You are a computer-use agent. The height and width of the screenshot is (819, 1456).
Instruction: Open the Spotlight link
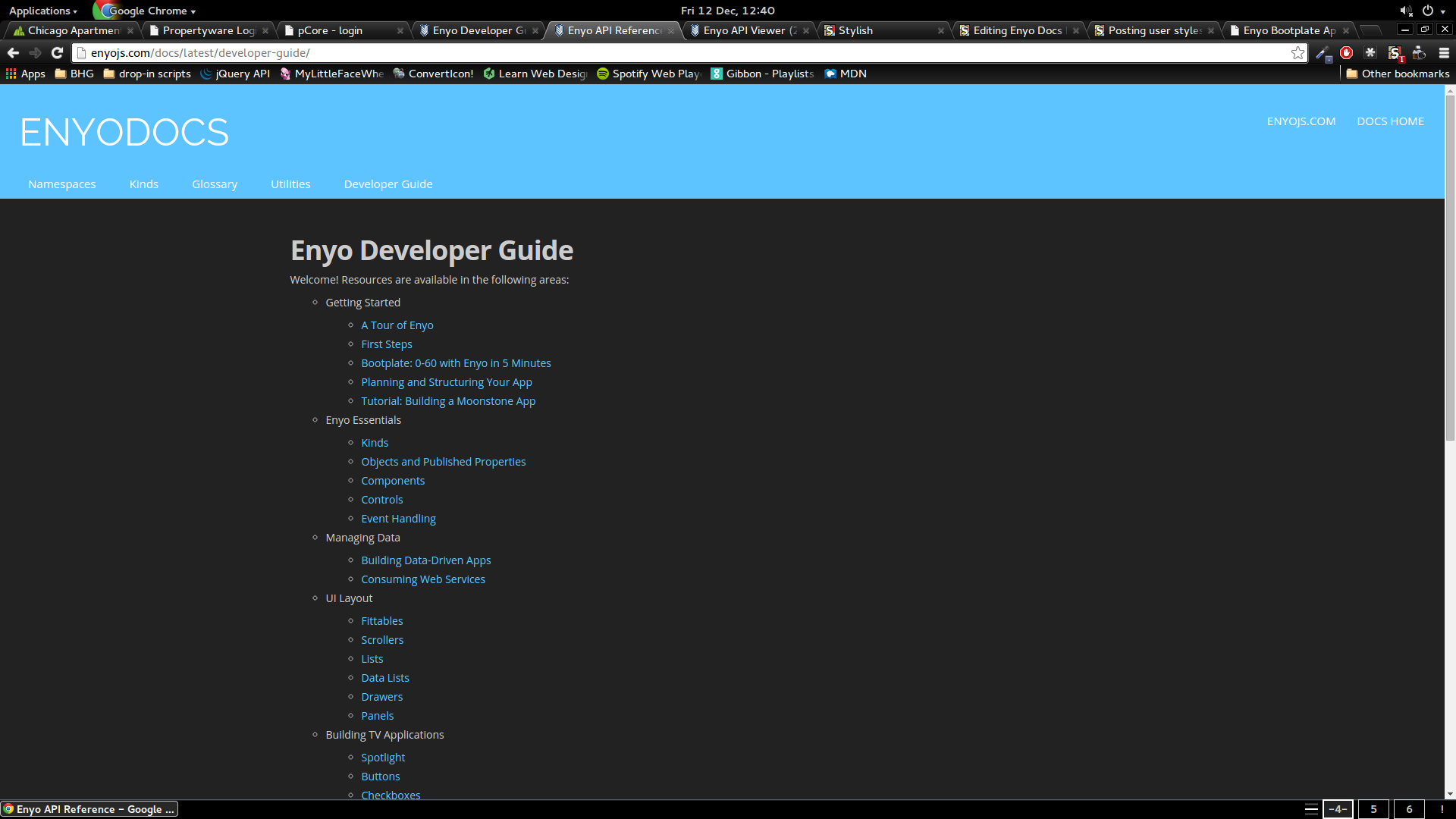383,758
